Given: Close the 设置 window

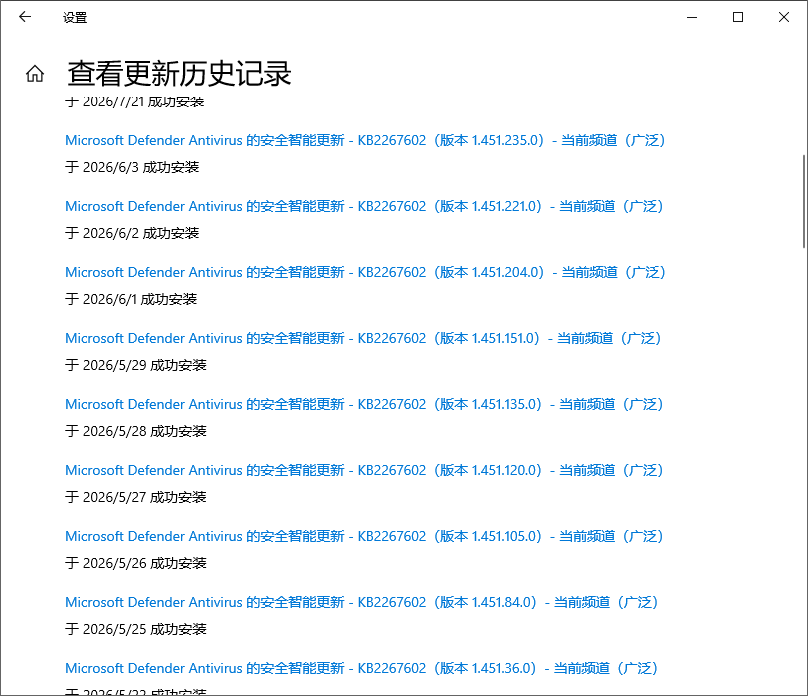Looking at the screenshot, I should (784, 18).
